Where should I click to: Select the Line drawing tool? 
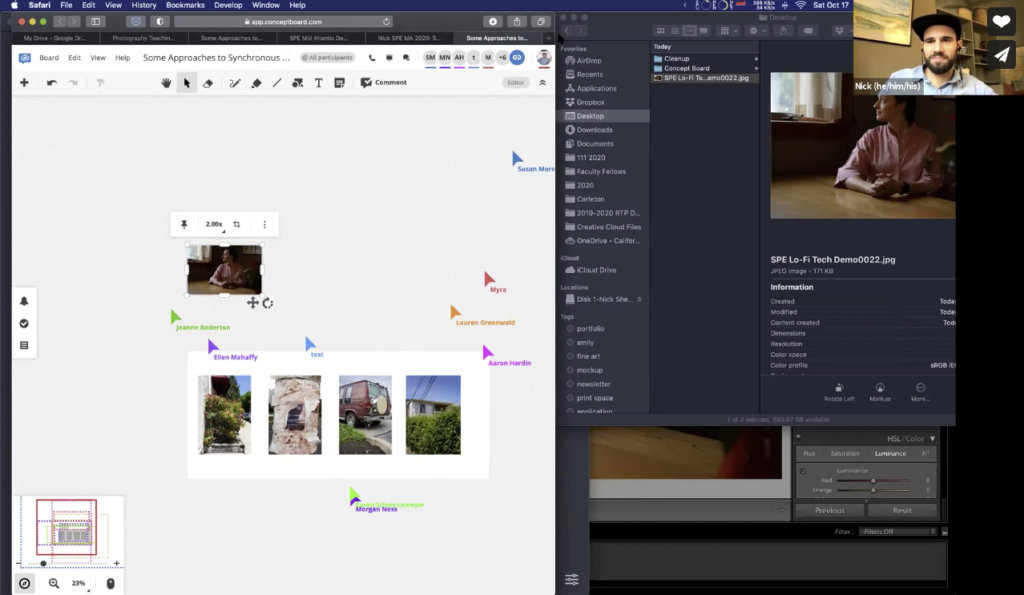pyautogui.click(x=277, y=83)
